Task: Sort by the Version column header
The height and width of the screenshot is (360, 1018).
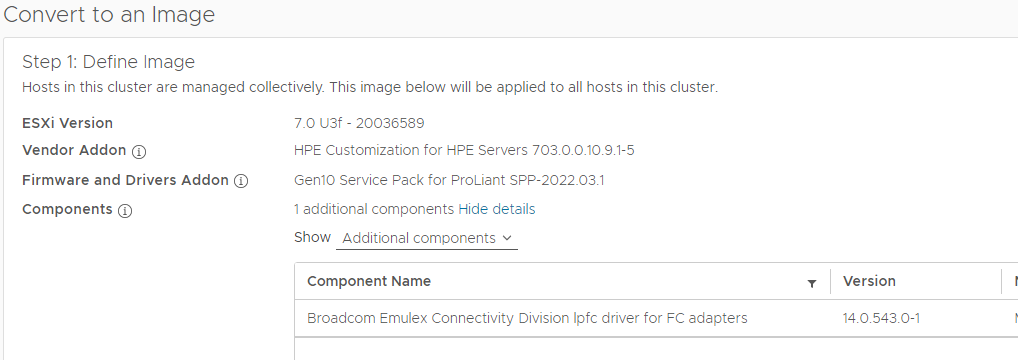Action: click(x=869, y=281)
